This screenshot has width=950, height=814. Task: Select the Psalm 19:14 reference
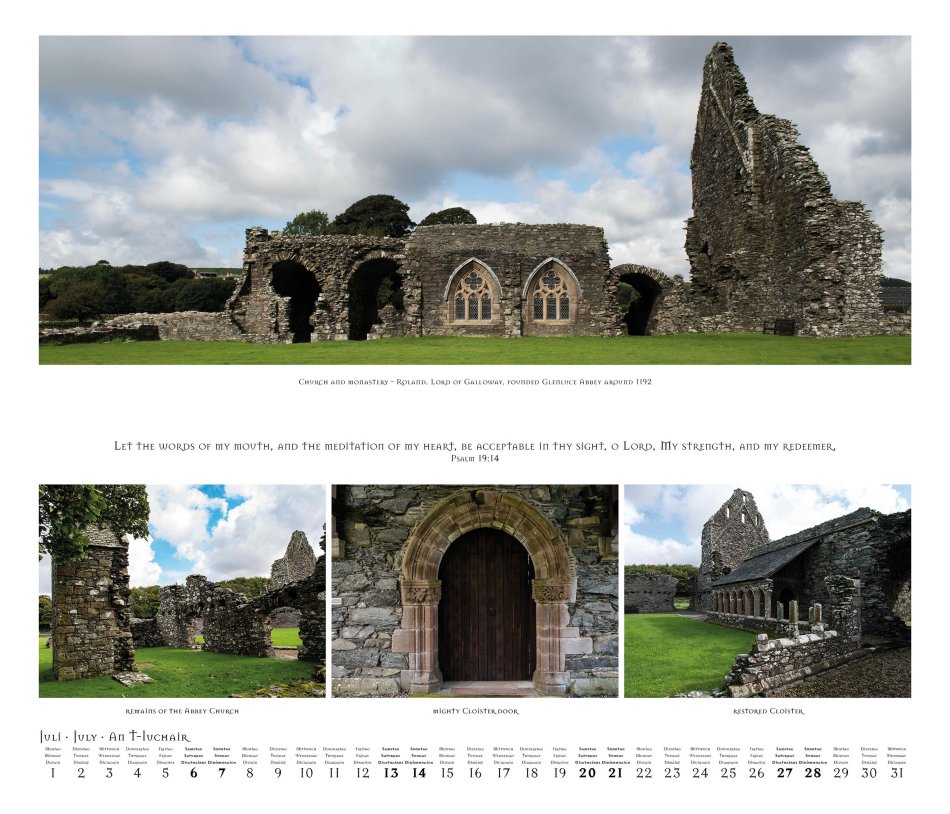click(474, 458)
